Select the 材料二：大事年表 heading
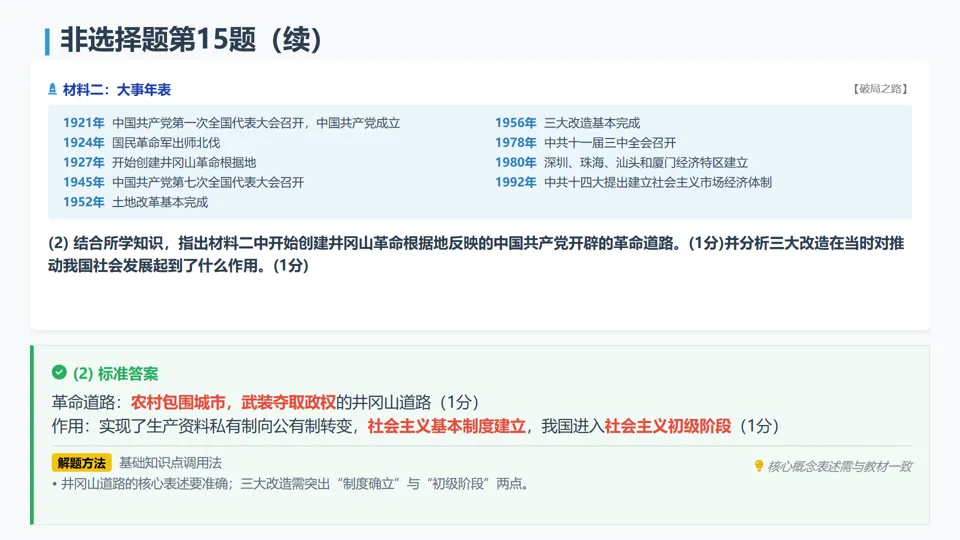 click(117, 89)
